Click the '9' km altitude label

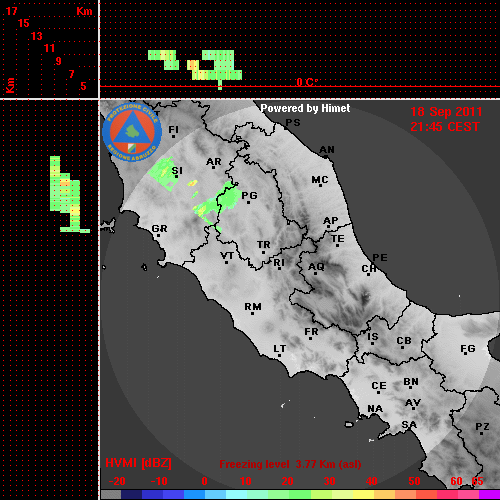(59, 61)
